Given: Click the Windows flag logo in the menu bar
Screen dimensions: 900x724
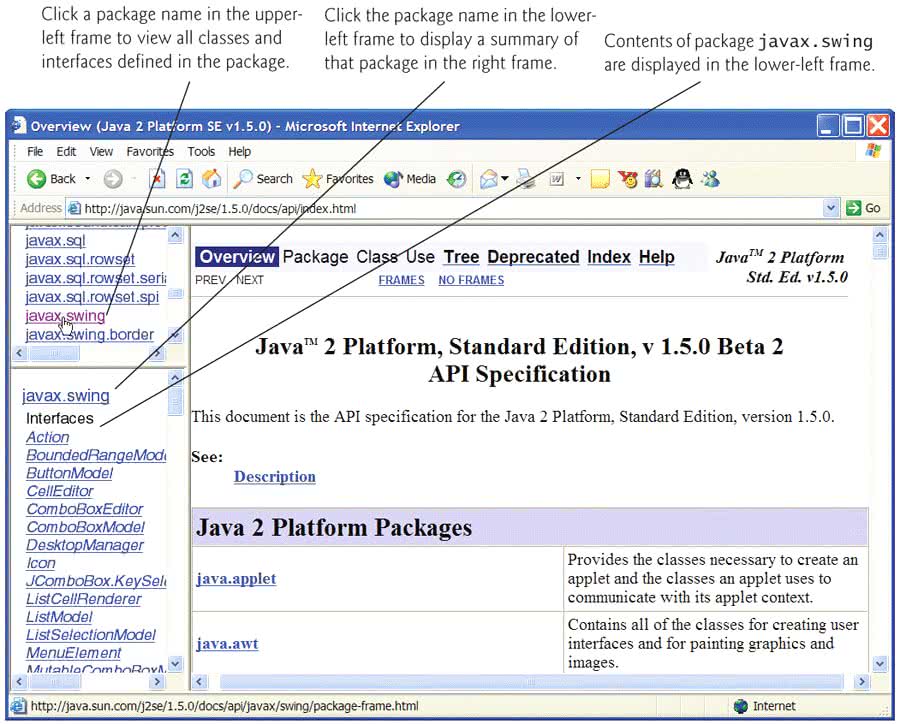Looking at the screenshot, I should (873, 151).
